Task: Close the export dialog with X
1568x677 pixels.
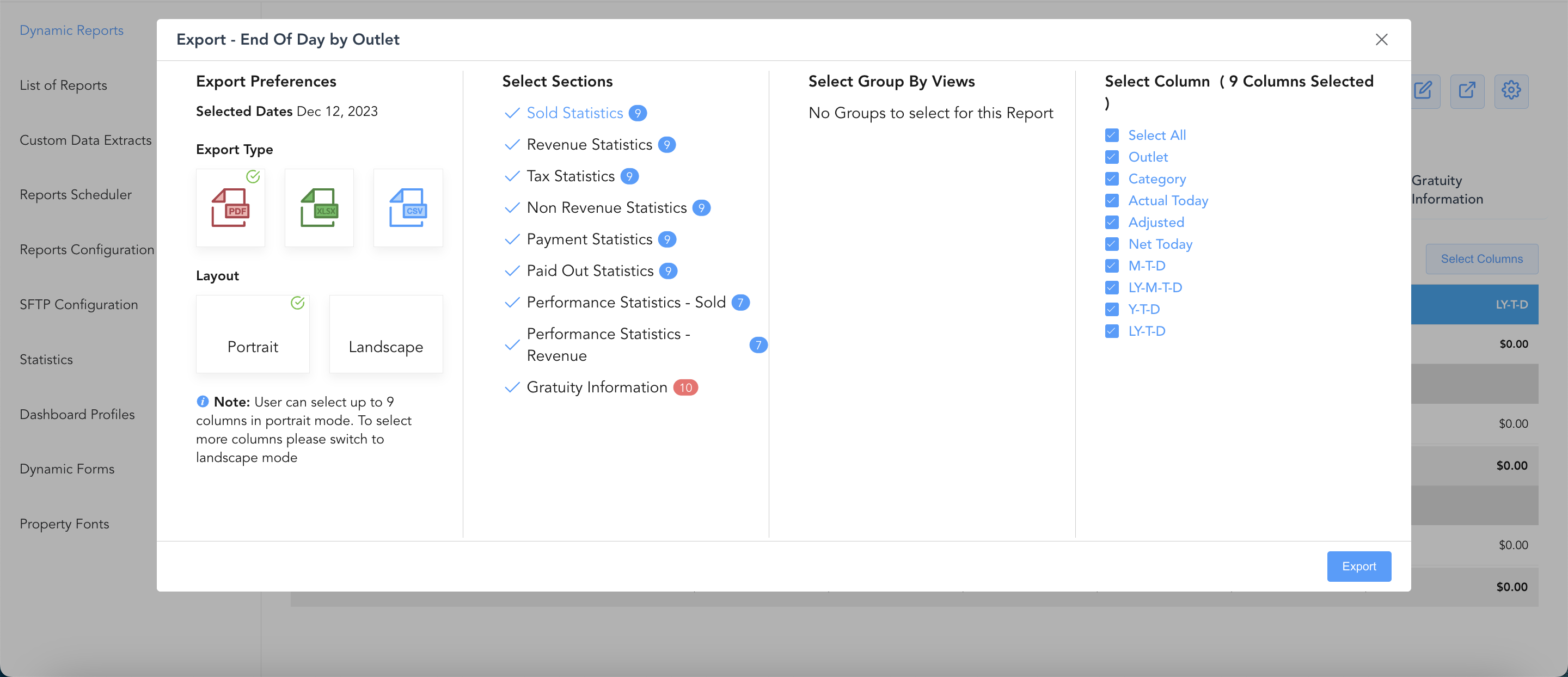Action: click(x=1381, y=40)
